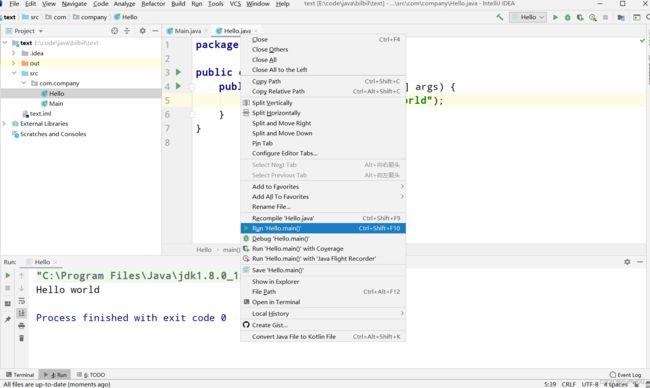Restore layout icon in Run panel sidebar
Image resolution: width=650 pixels, height=388 pixels.
(x=7, y=303)
